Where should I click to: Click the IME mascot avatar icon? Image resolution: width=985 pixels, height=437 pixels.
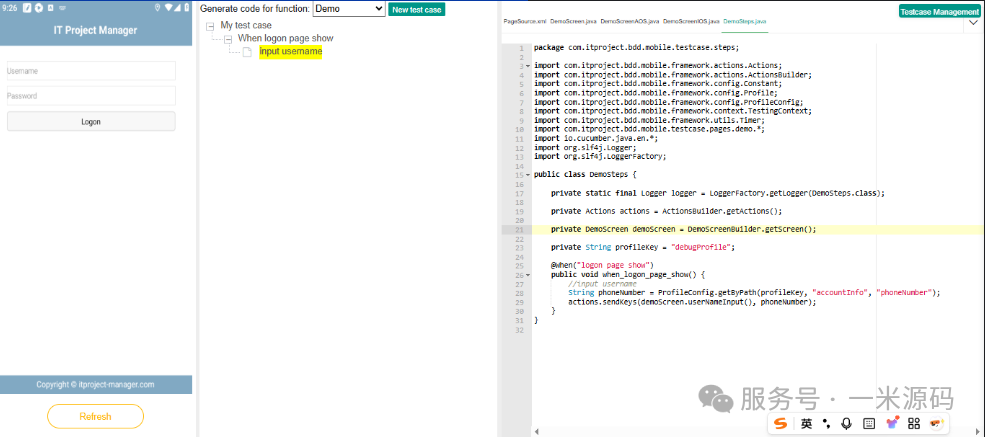pos(937,424)
